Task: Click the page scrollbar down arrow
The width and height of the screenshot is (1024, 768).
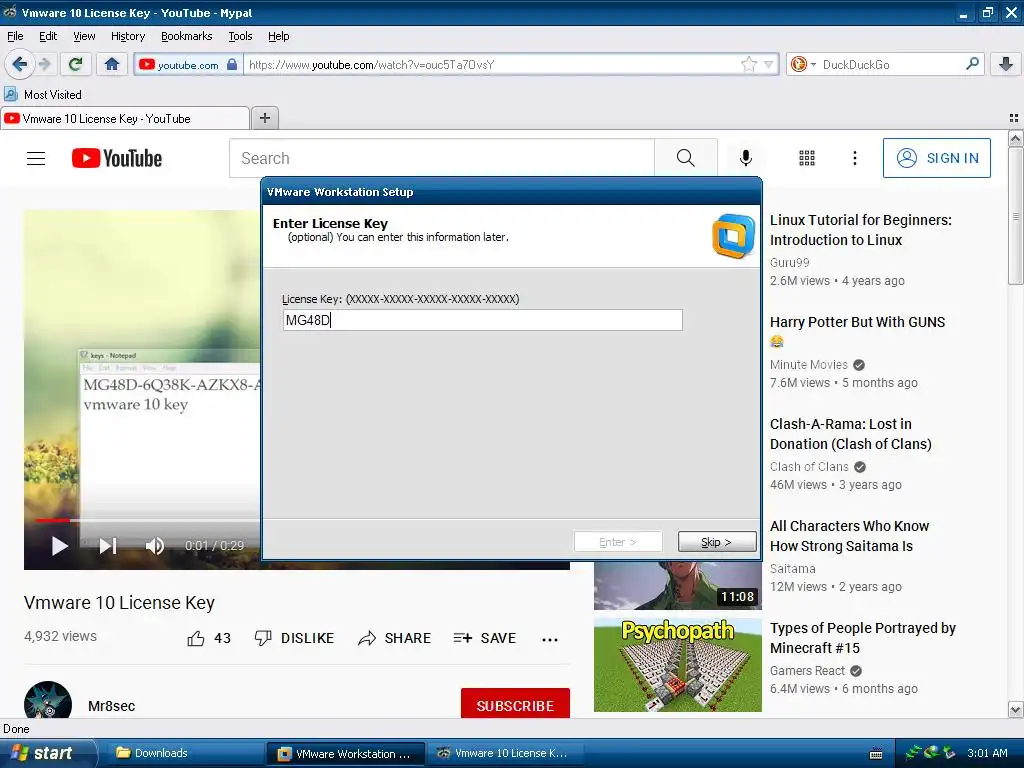Action: (1016, 709)
